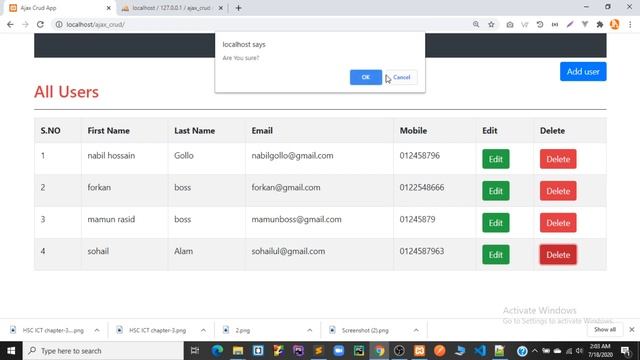Edit the nabil hossain row

[496, 159]
